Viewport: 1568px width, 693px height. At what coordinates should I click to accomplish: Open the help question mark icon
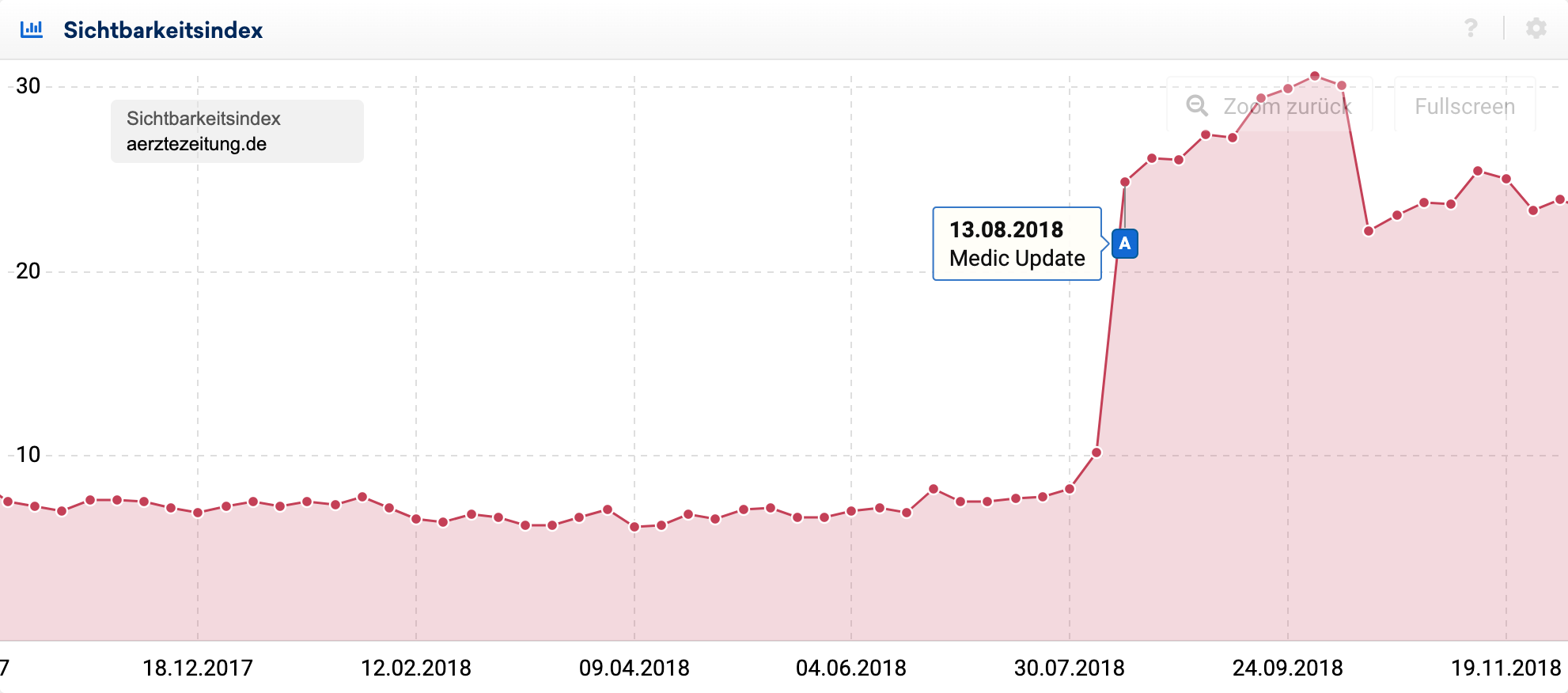point(1471,29)
